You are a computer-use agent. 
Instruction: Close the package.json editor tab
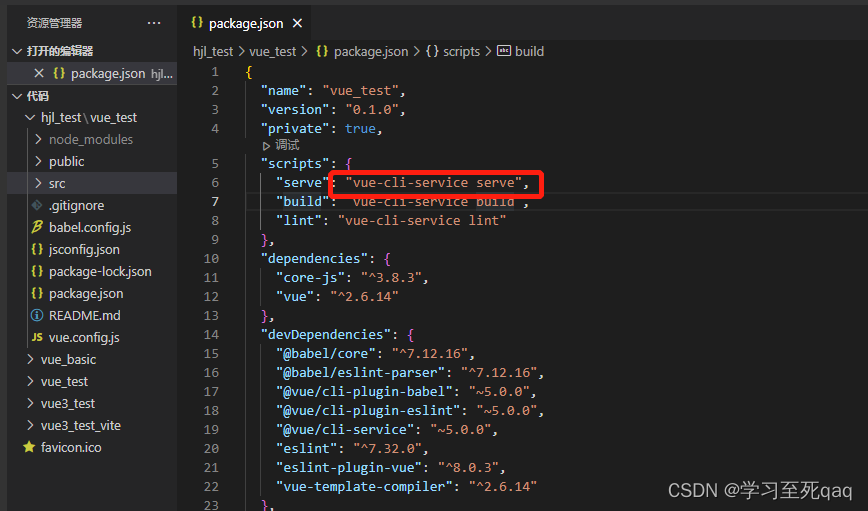(x=297, y=23)
